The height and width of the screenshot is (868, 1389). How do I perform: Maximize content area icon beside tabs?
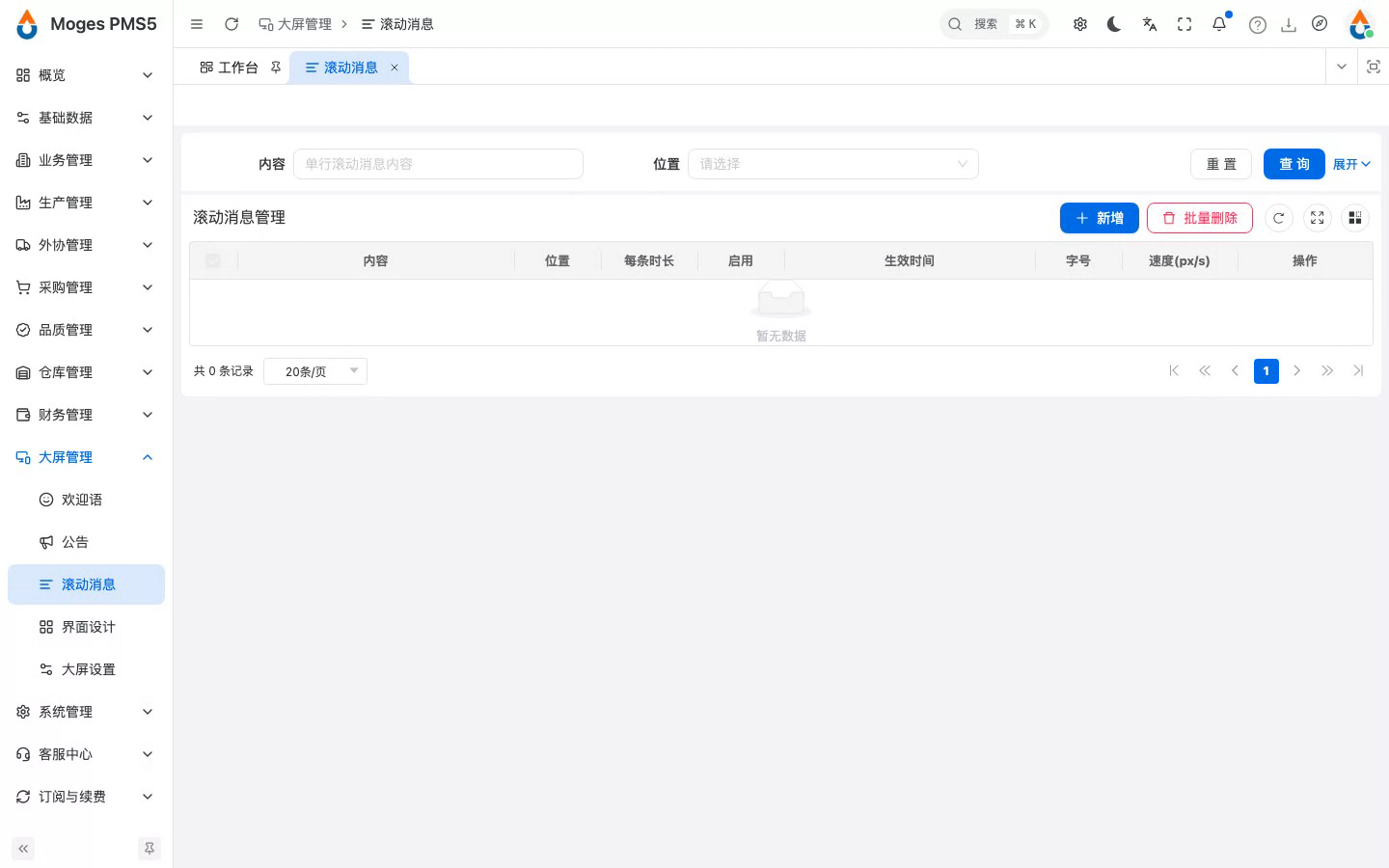(x=1374, y=67)
